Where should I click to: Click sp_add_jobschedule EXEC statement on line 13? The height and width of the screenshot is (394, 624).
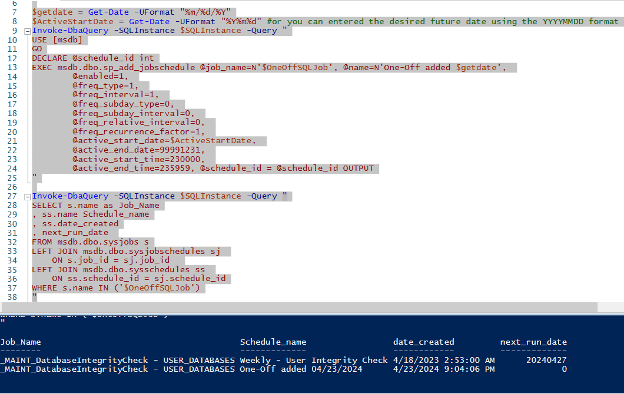point(269,67)
